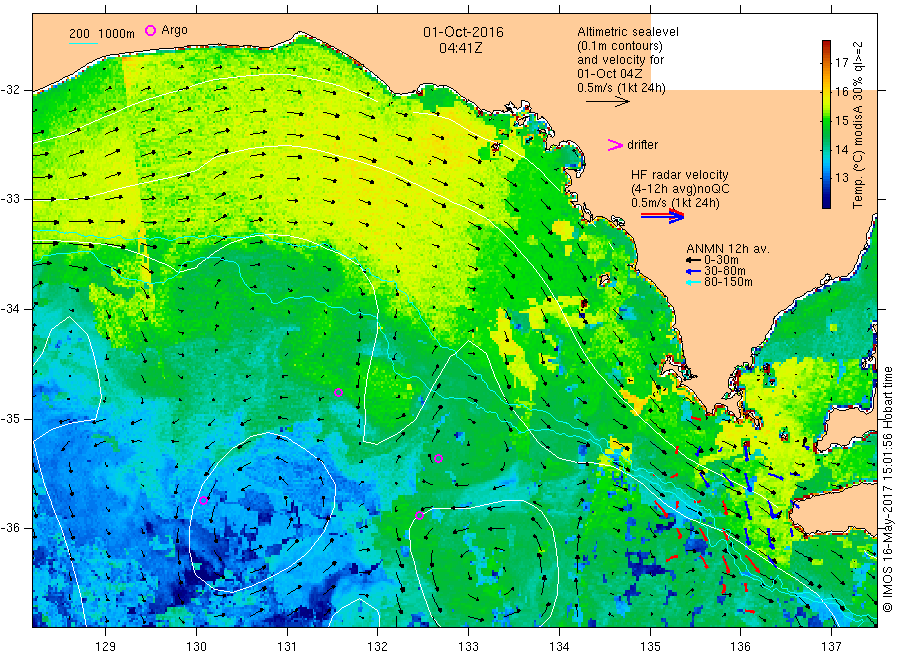Click the '30-80m' depth label
The image size is (900, 660).
point(725,271)
